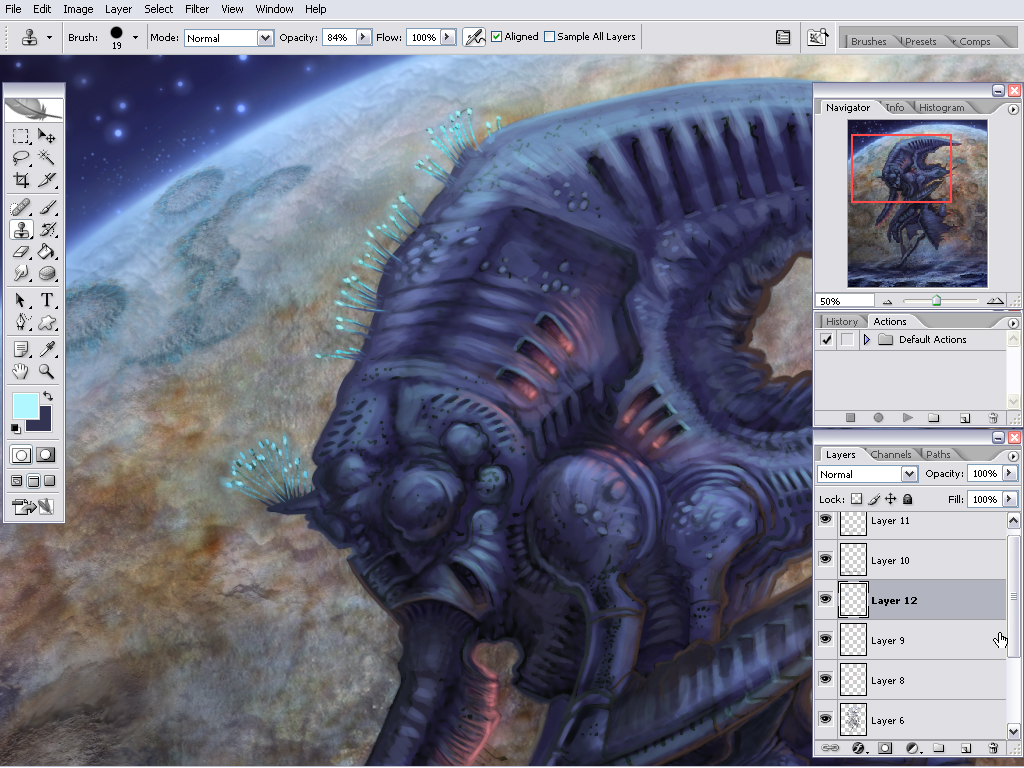Toggle the Default Actions checkmark off

click(x=827, y=340)
